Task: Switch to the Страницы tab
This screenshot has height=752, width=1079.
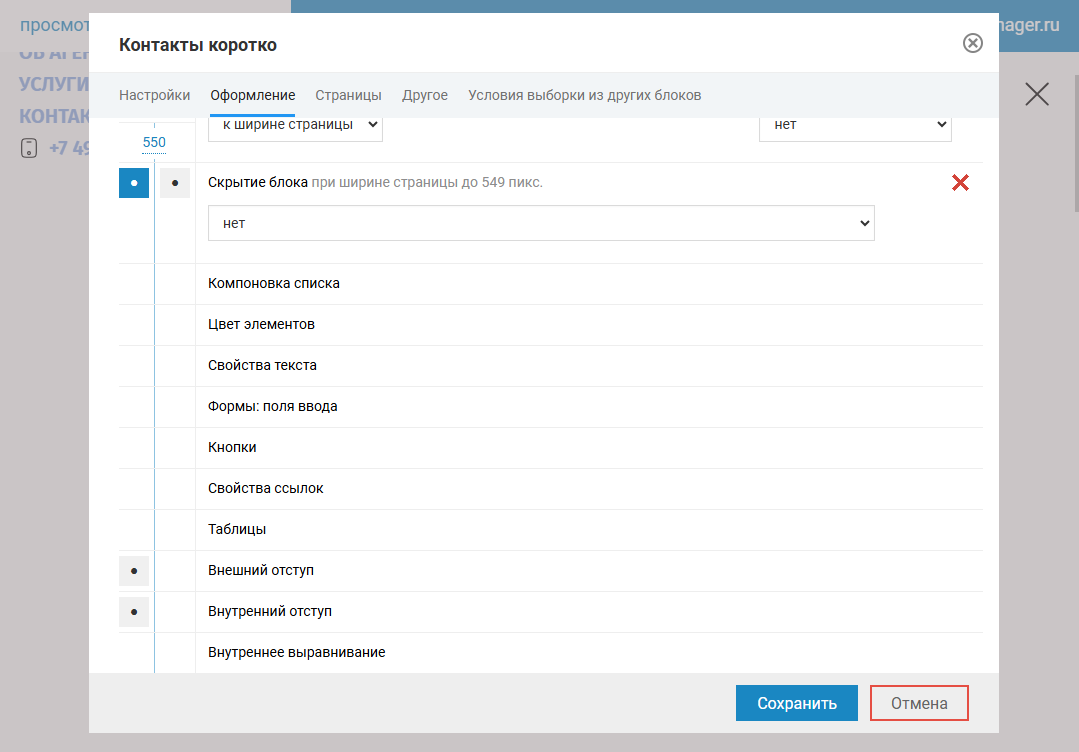Action: click(348, 96)
